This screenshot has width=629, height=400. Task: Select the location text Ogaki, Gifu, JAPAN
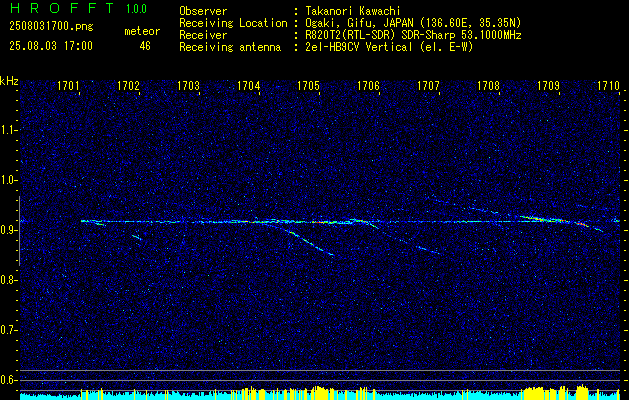[x=359, y=23]
